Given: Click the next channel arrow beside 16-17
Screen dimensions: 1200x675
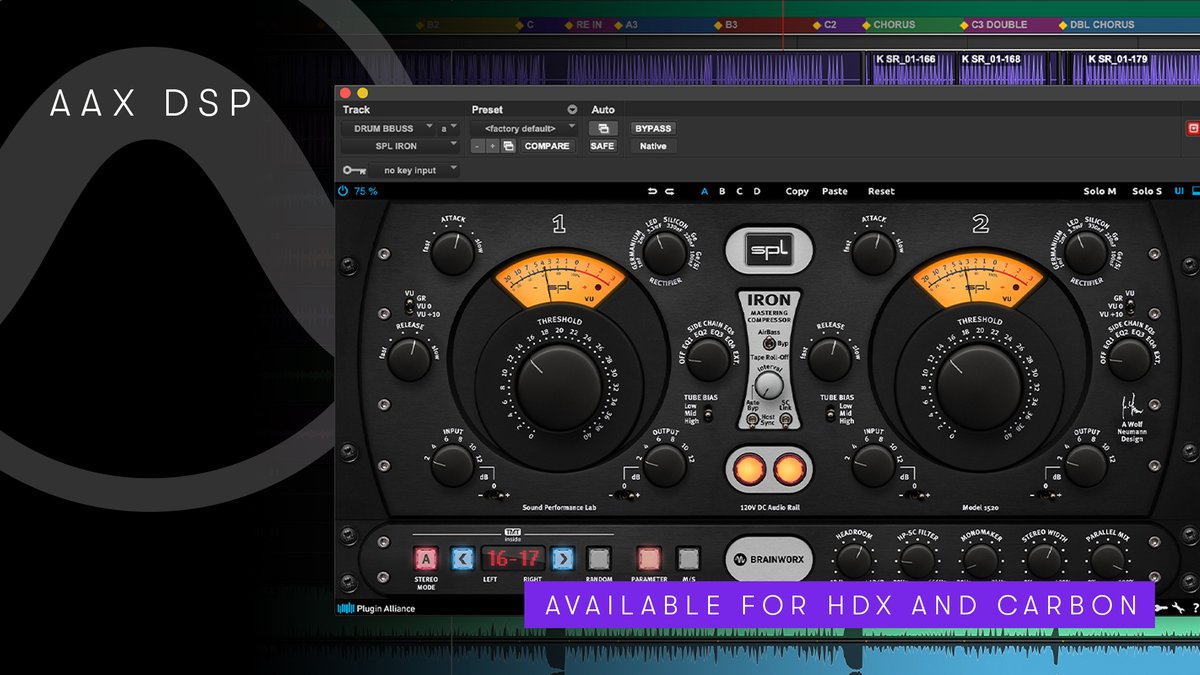Looking at the screenshot, I should tap(563, 558).
